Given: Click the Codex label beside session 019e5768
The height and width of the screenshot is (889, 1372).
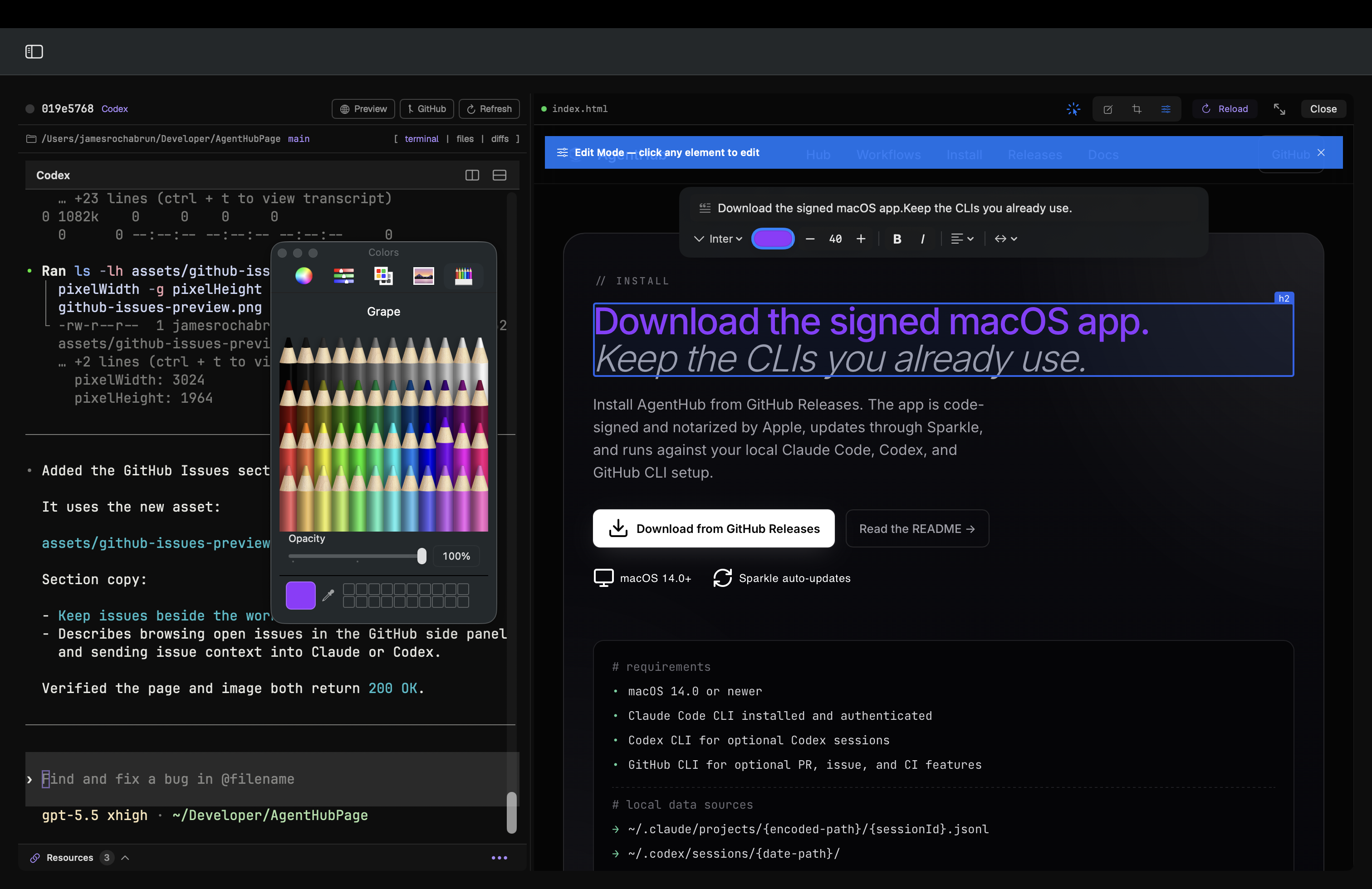Looking at the screenshot, I should point(115,109).
